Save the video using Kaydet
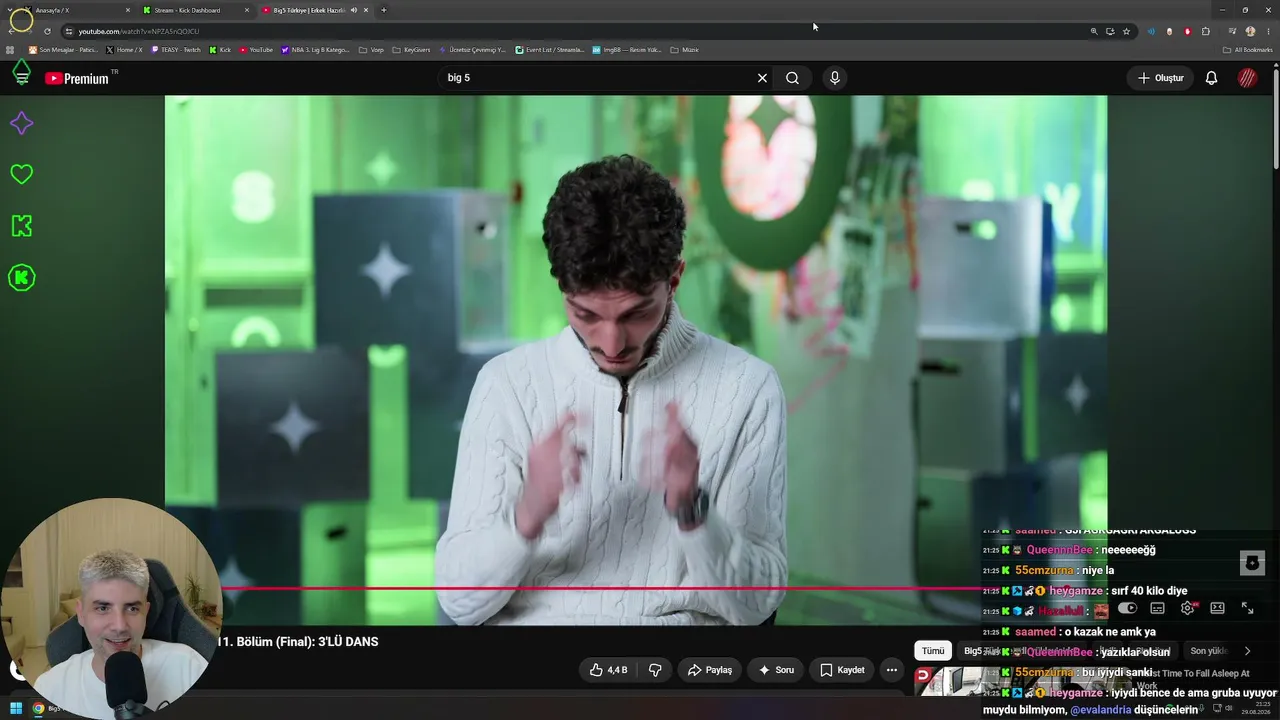The width and height of the screenshot is (1280, 720). click(x=842, y=670)
